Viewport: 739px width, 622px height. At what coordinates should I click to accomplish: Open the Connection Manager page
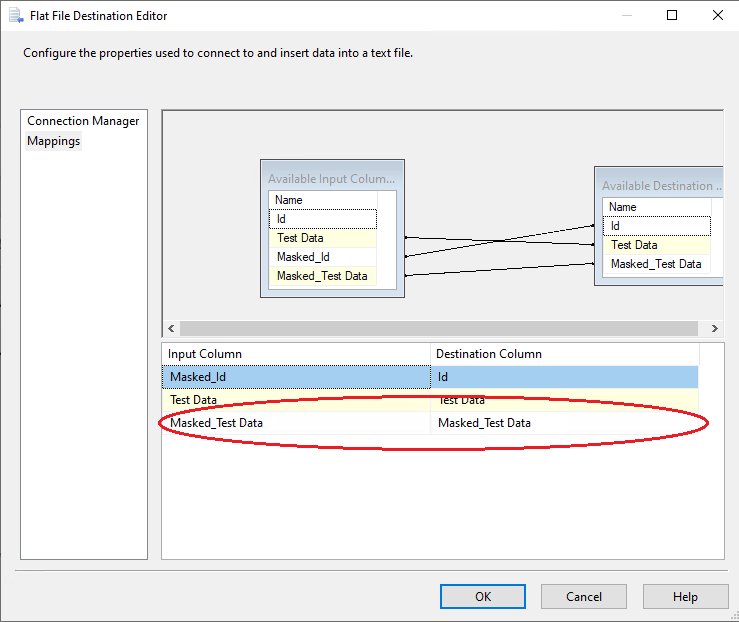(x=83, y=121)
